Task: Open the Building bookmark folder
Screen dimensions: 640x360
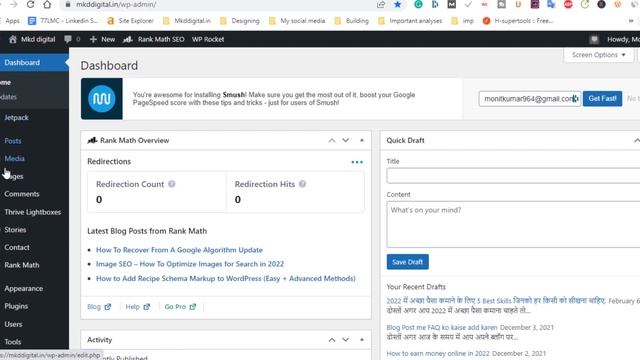Action: tap(351, 20)
